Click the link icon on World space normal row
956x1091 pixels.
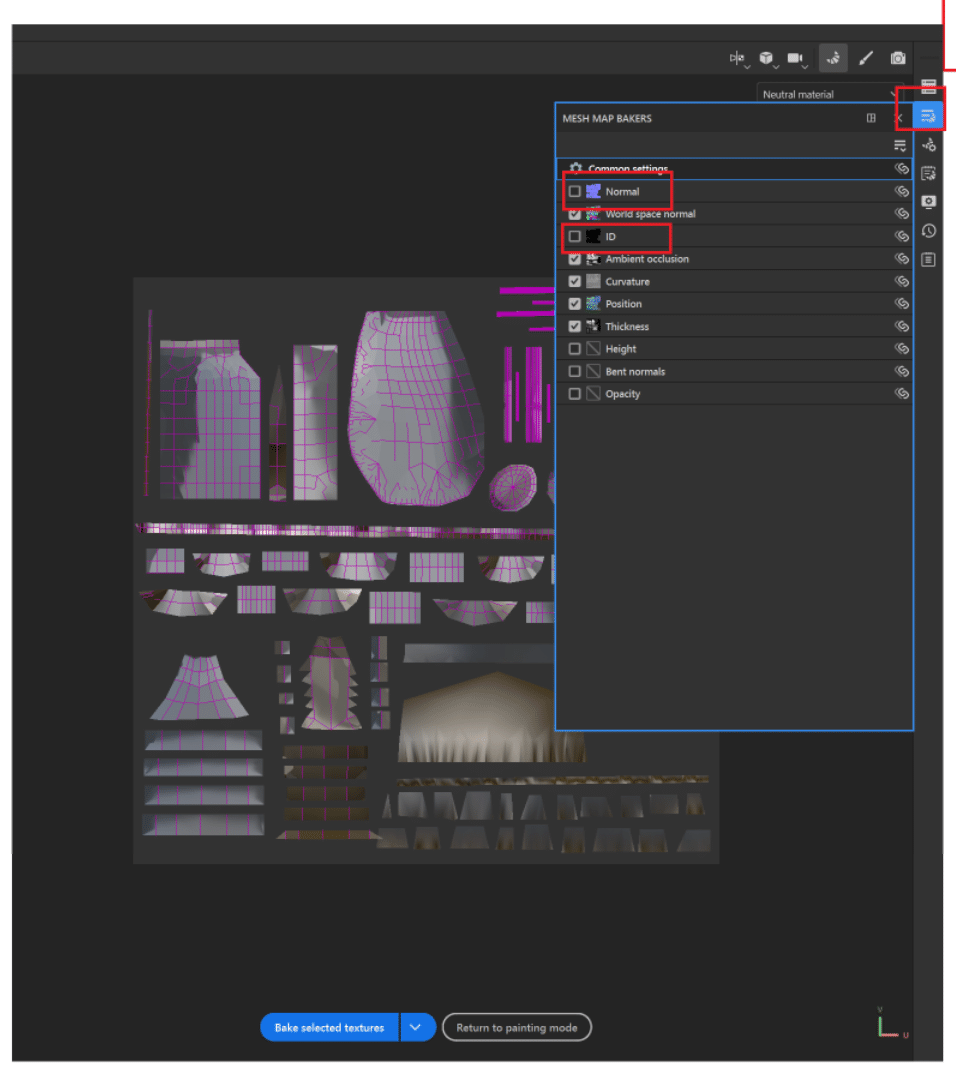point(902,214)
